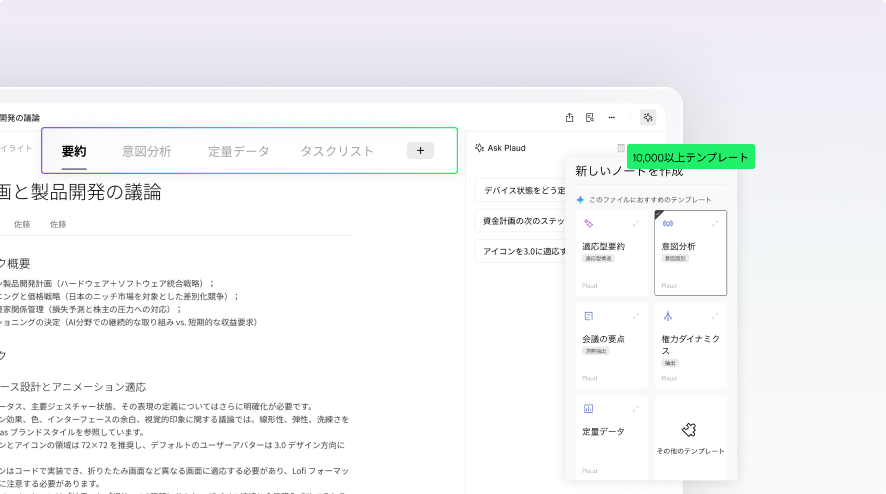The image size is (886, 494).
Task: Click the デバイス状態 suggested question
Action: tap(522, 190)
